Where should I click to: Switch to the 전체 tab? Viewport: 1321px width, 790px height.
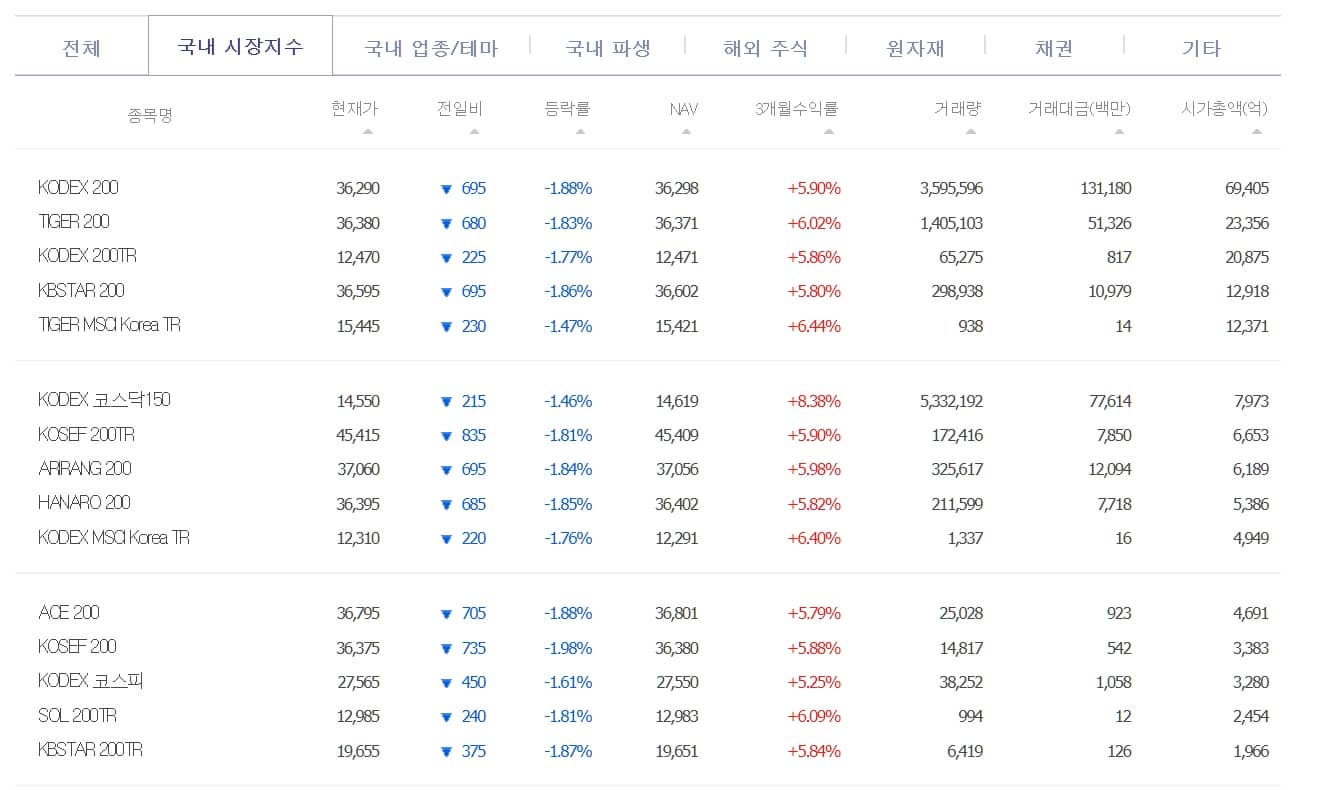click(78, 46)
